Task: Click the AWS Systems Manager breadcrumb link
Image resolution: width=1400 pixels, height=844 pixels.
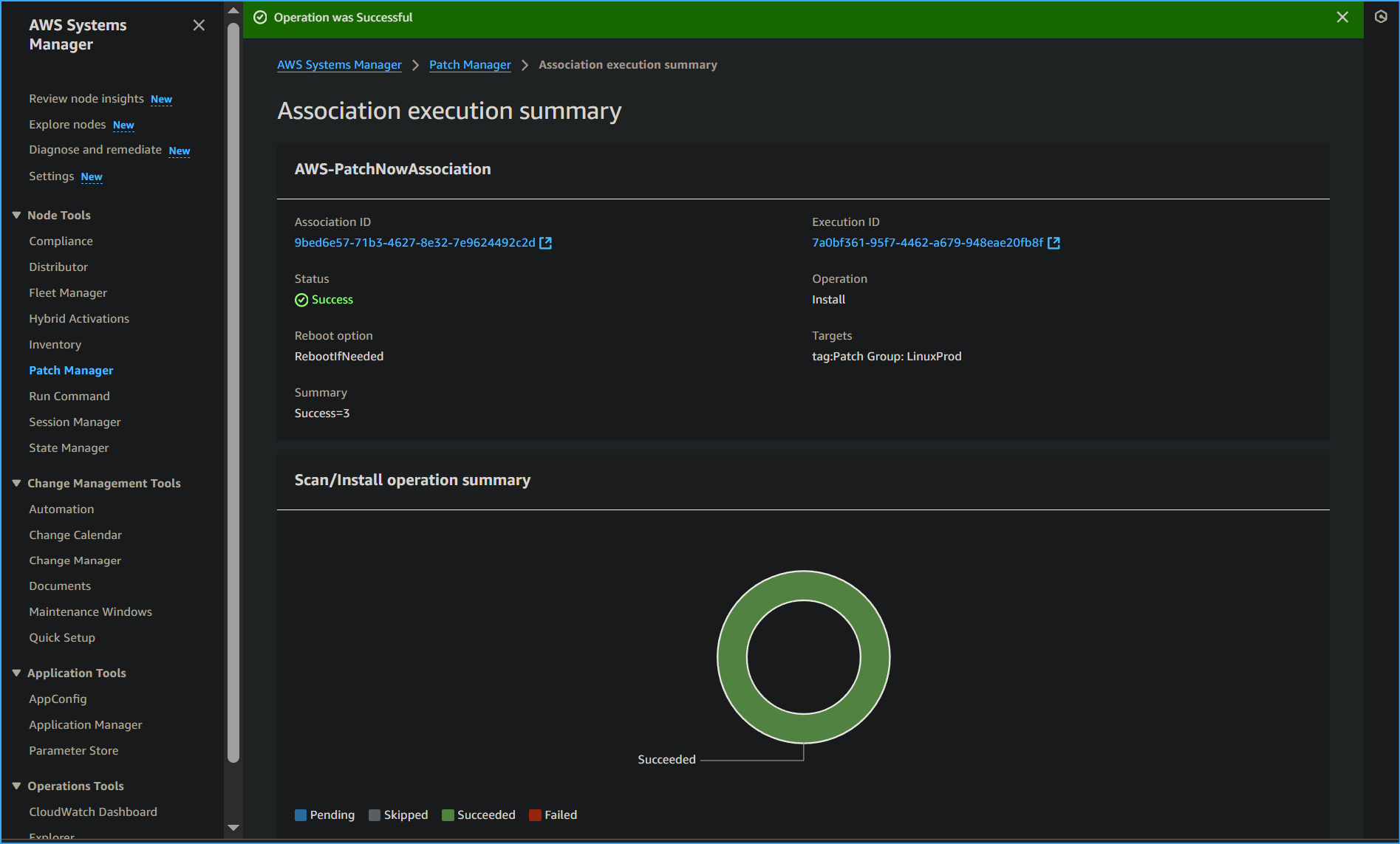Action: [339, 65]
